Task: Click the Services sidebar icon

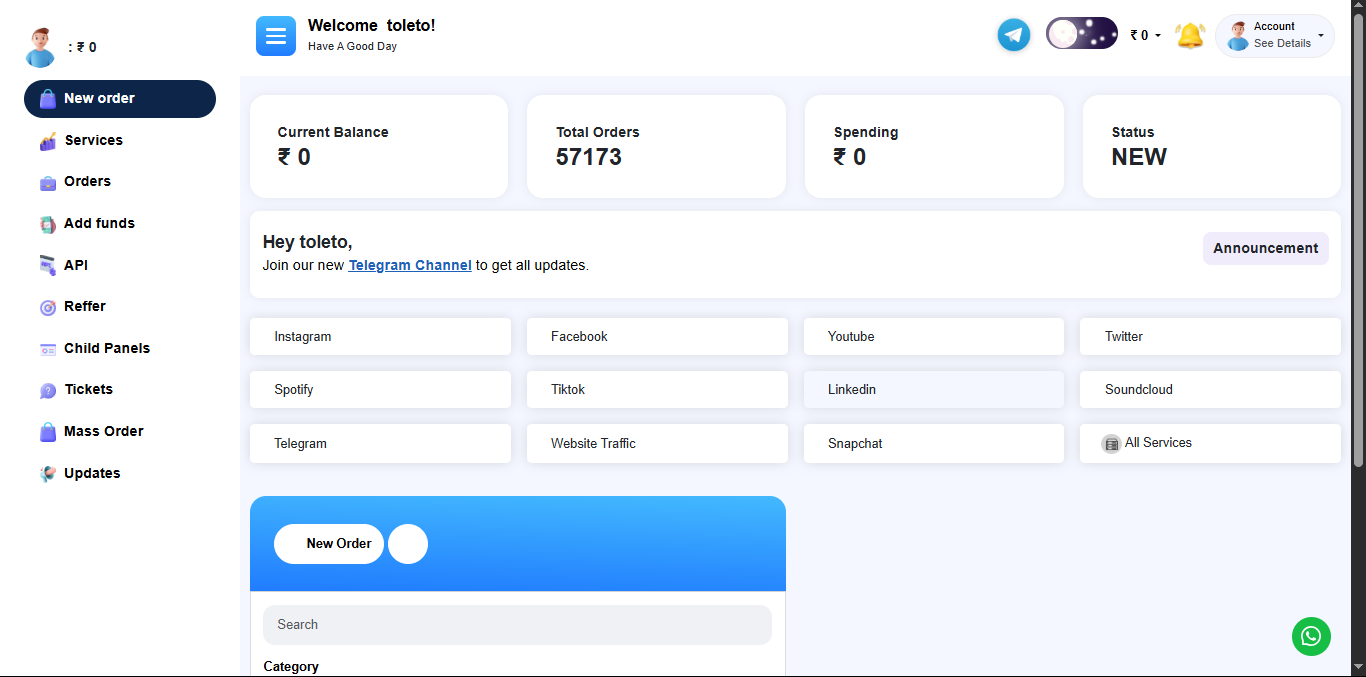Action: (48, 141)
